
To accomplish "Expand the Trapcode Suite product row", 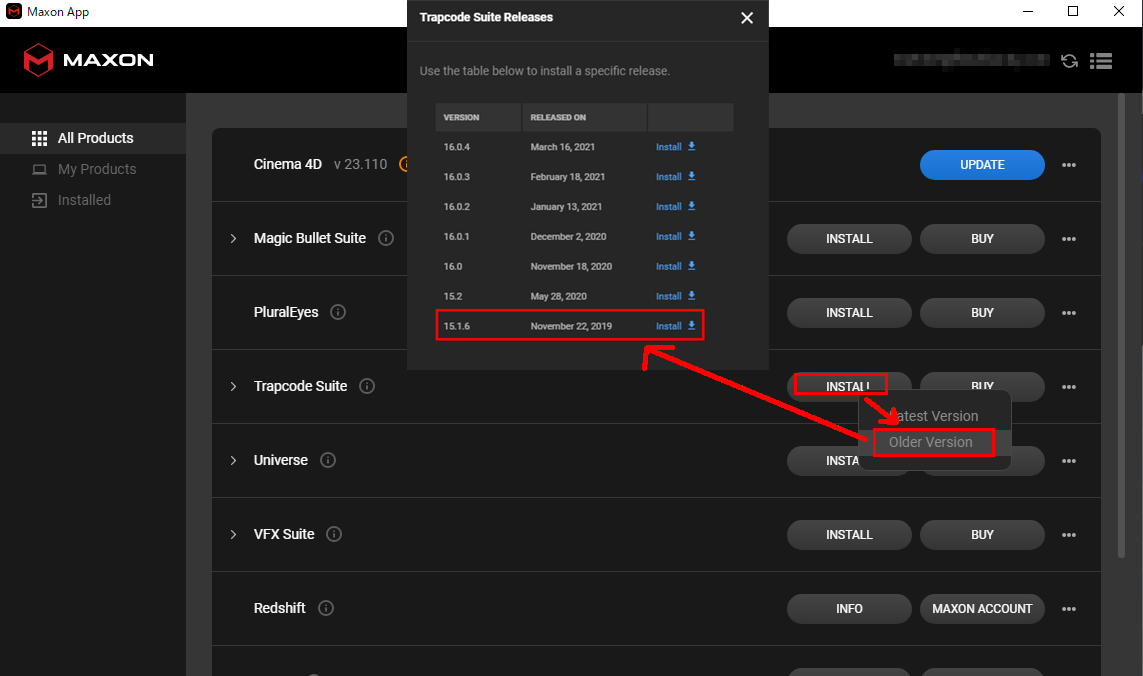I will tap(233, 387).
